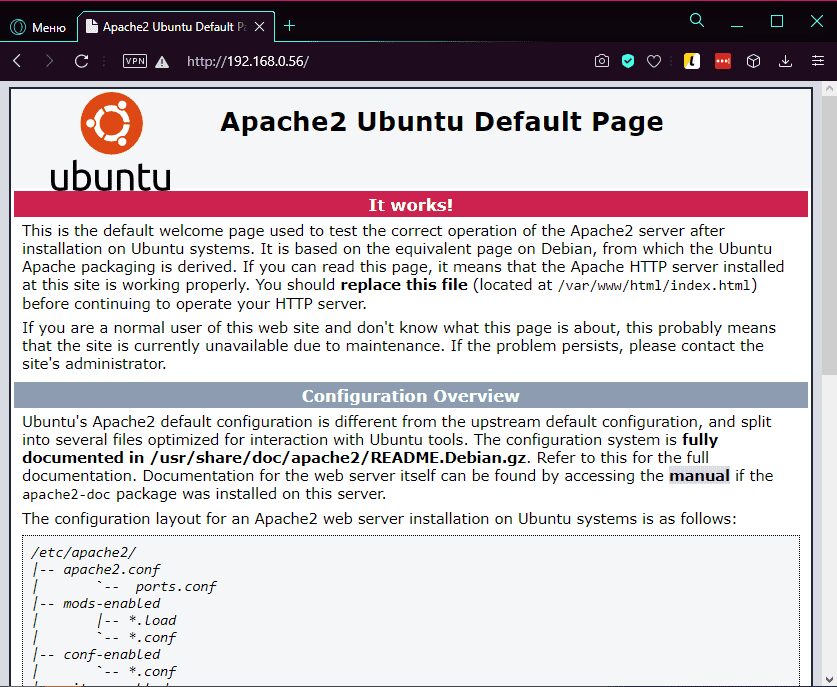Open the LastPass extension icon

(x=691, y=60)
